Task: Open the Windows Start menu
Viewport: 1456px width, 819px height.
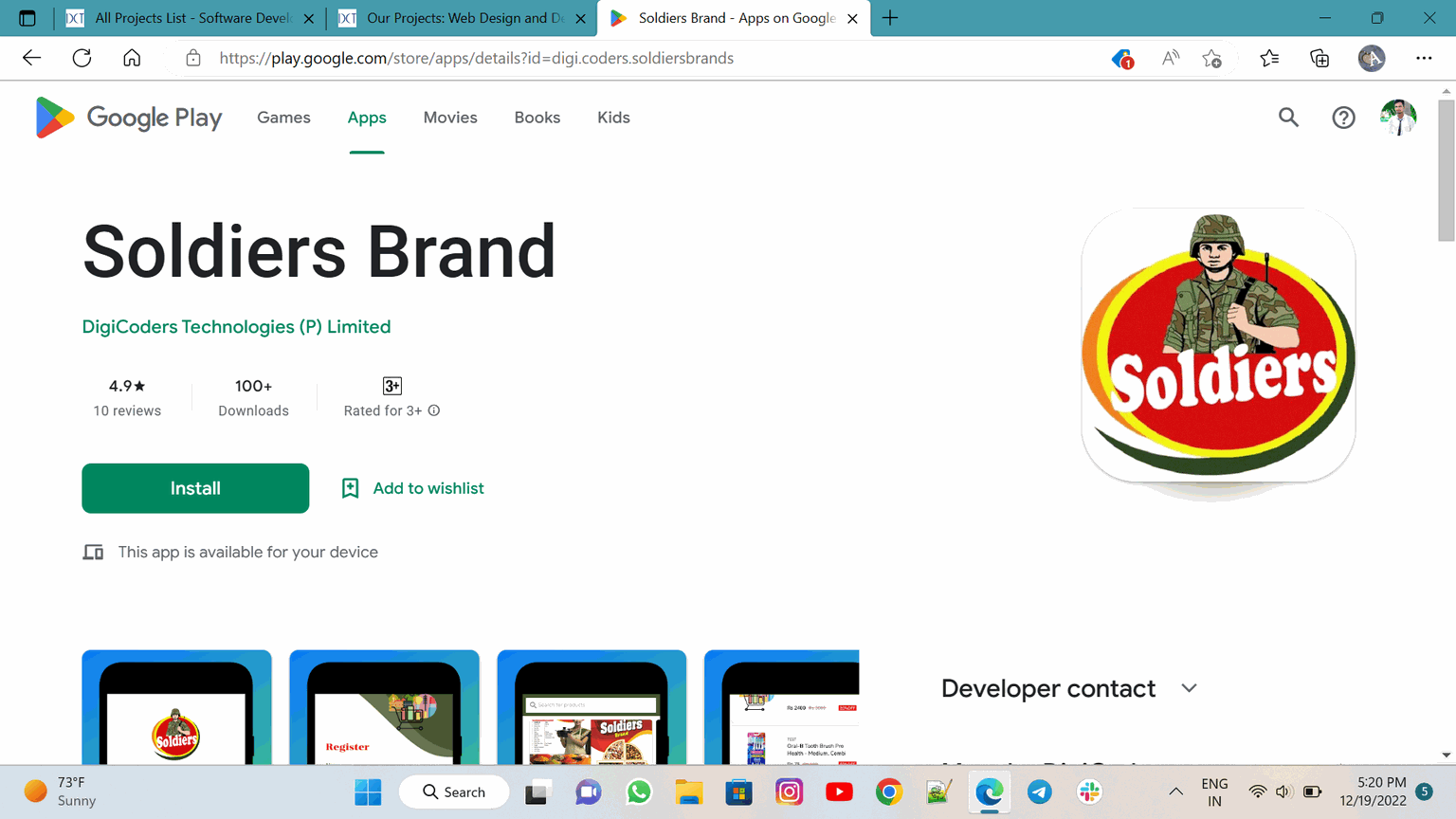Action: point(368,792)
